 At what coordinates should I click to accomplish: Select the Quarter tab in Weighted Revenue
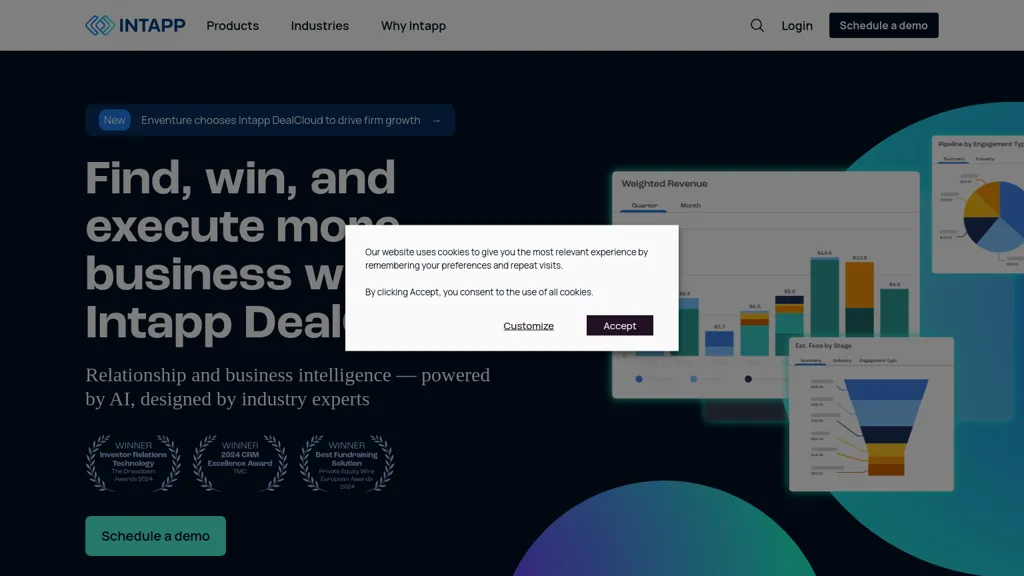(x=644, y=205)
